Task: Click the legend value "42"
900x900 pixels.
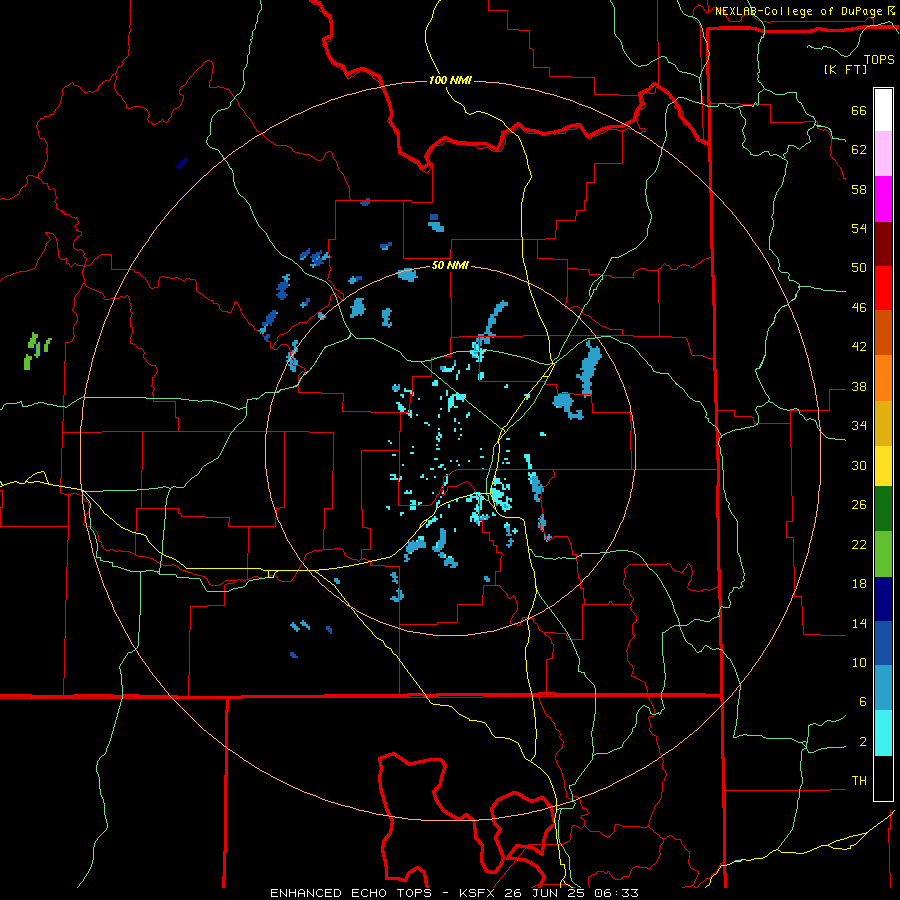Action: pos(859,347)
